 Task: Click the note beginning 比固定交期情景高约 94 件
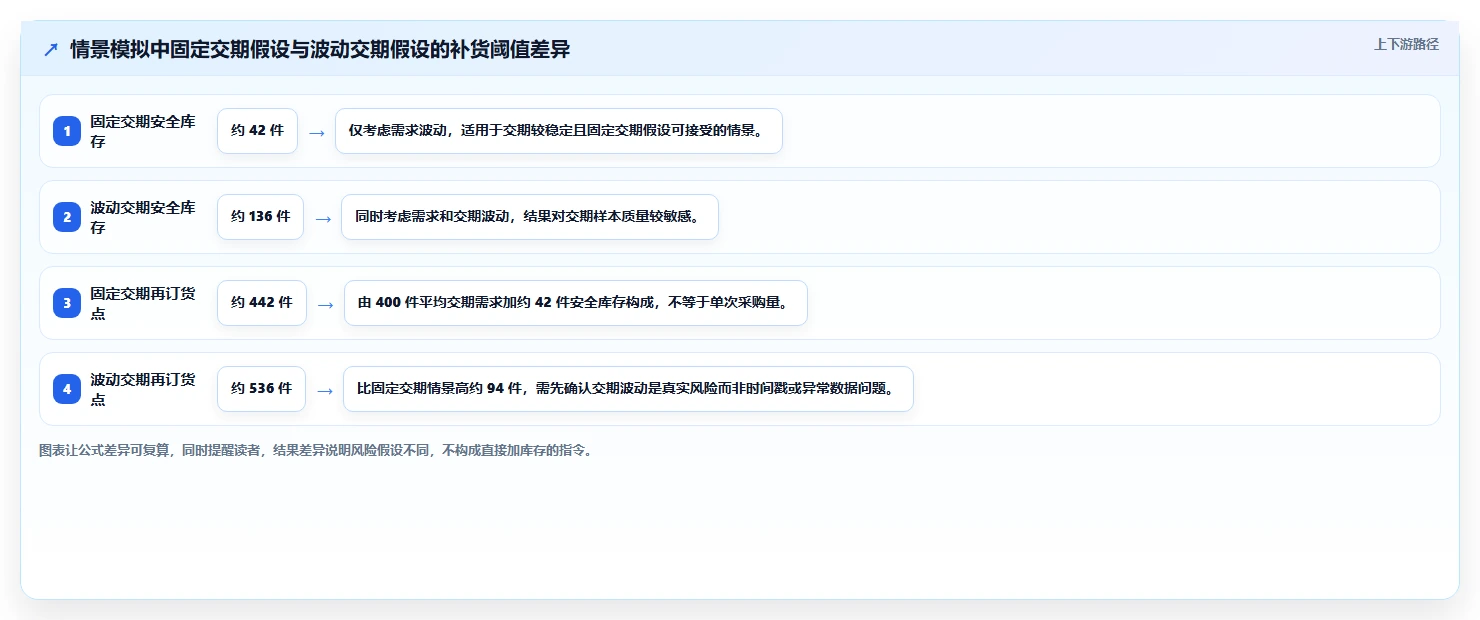(628, 389)
